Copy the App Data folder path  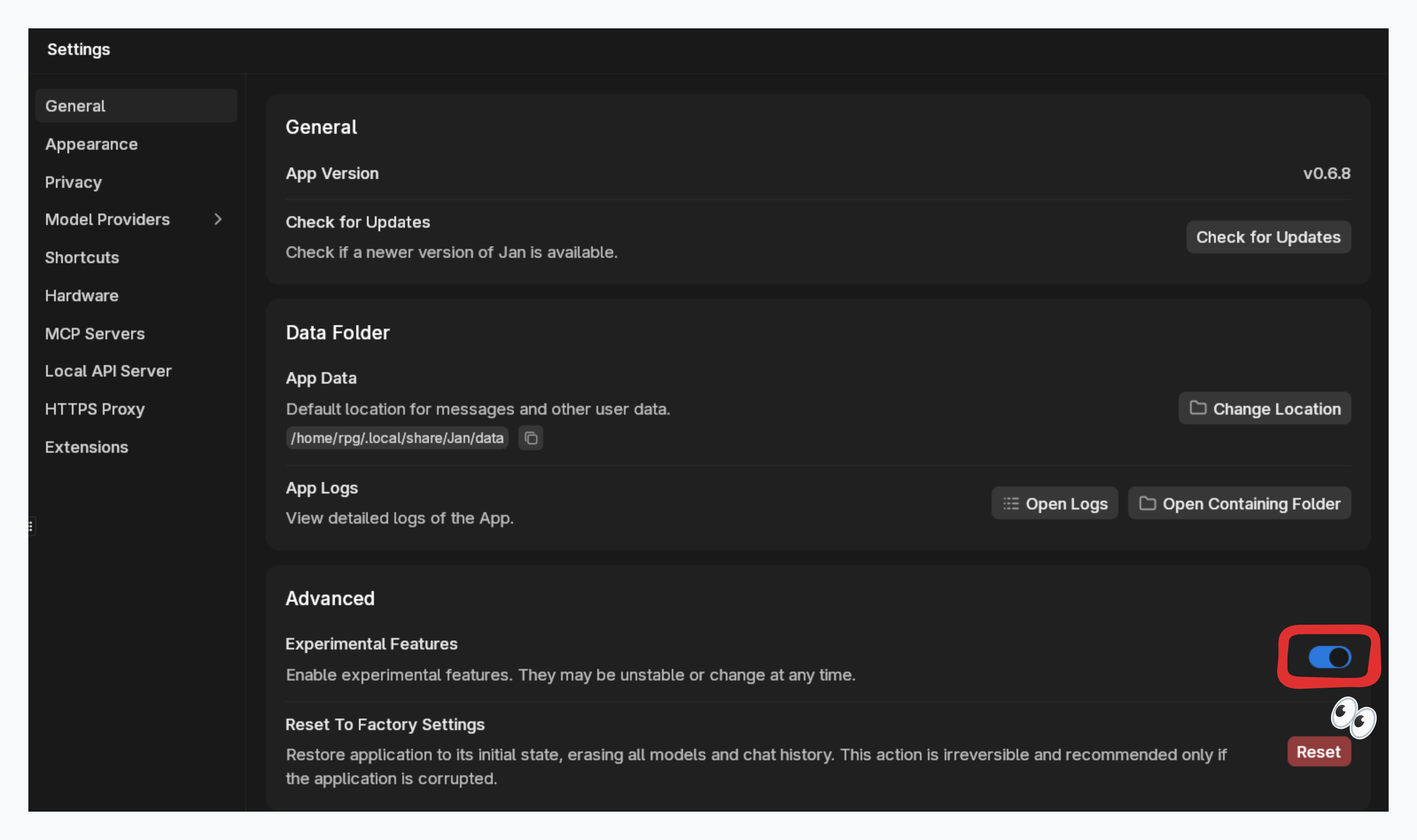pyautogui.click(x=530, y=438)
